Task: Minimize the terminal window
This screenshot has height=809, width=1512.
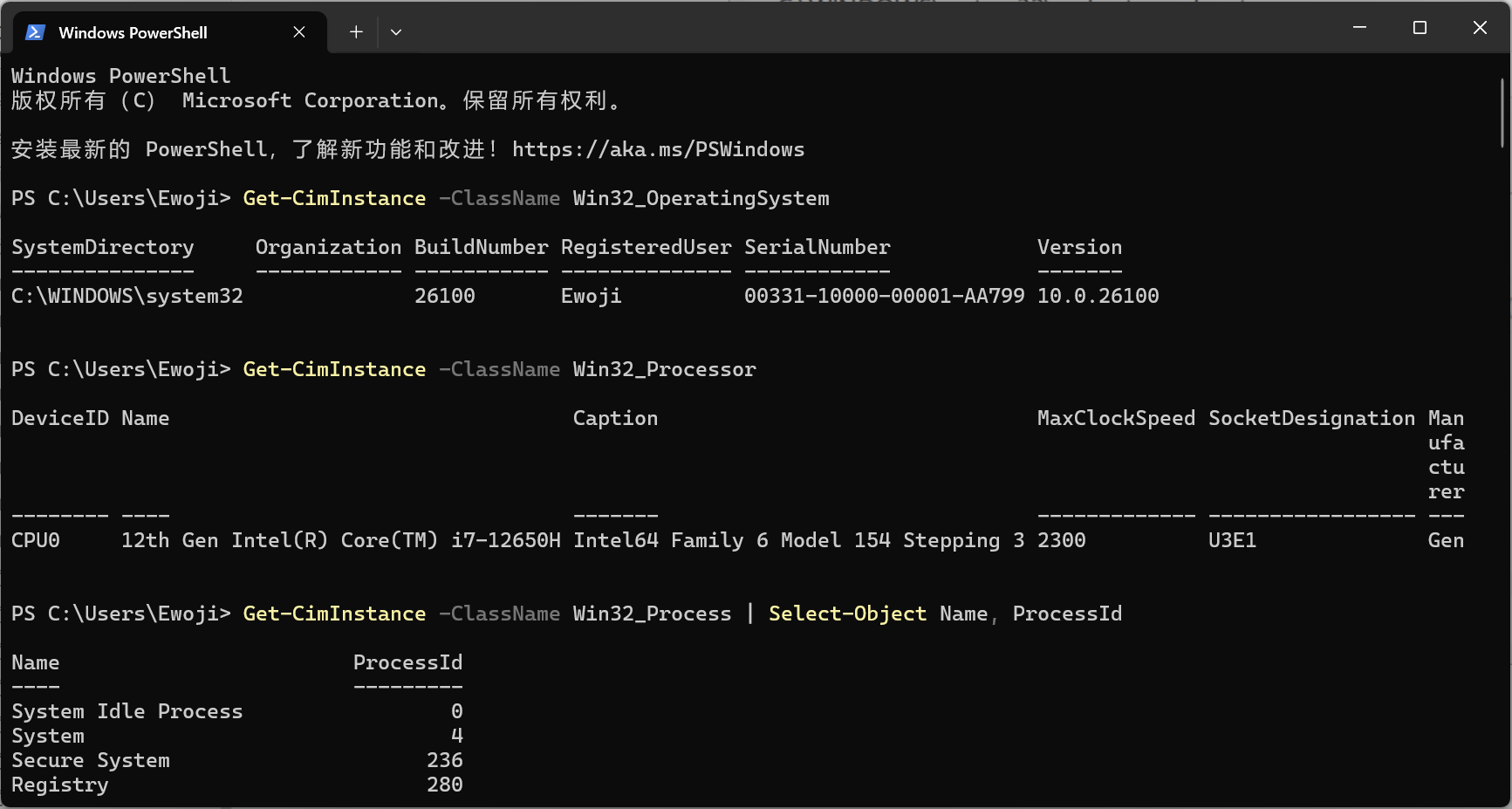Action: pyautogui.click(x=1359, y=28)
